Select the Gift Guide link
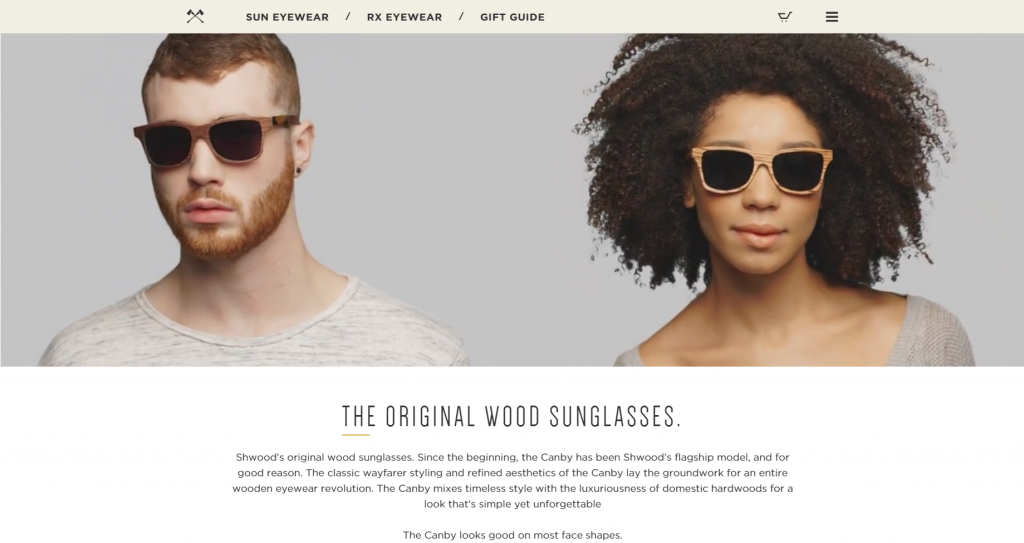The width and height of the screenshot is (1024, 543). (512, 17)
